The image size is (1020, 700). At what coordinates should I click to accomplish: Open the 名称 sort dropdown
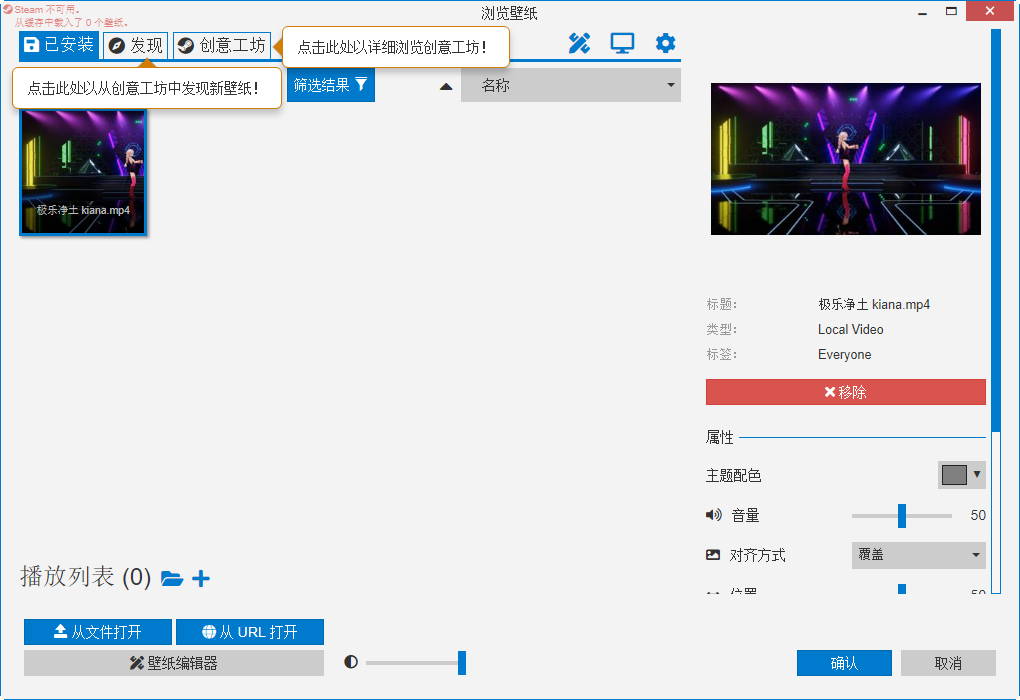pos(570,85)
